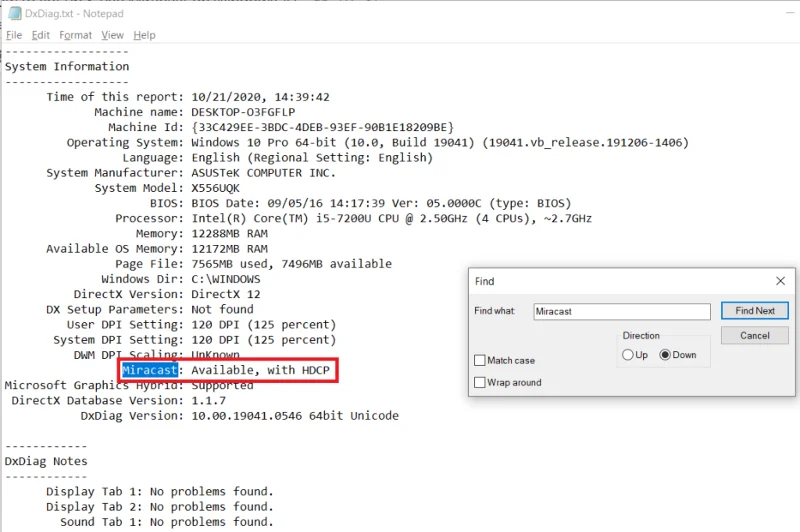The image size is (800, 532).
Task: Click the BIOS Date line value
Action: click(381, 203)
